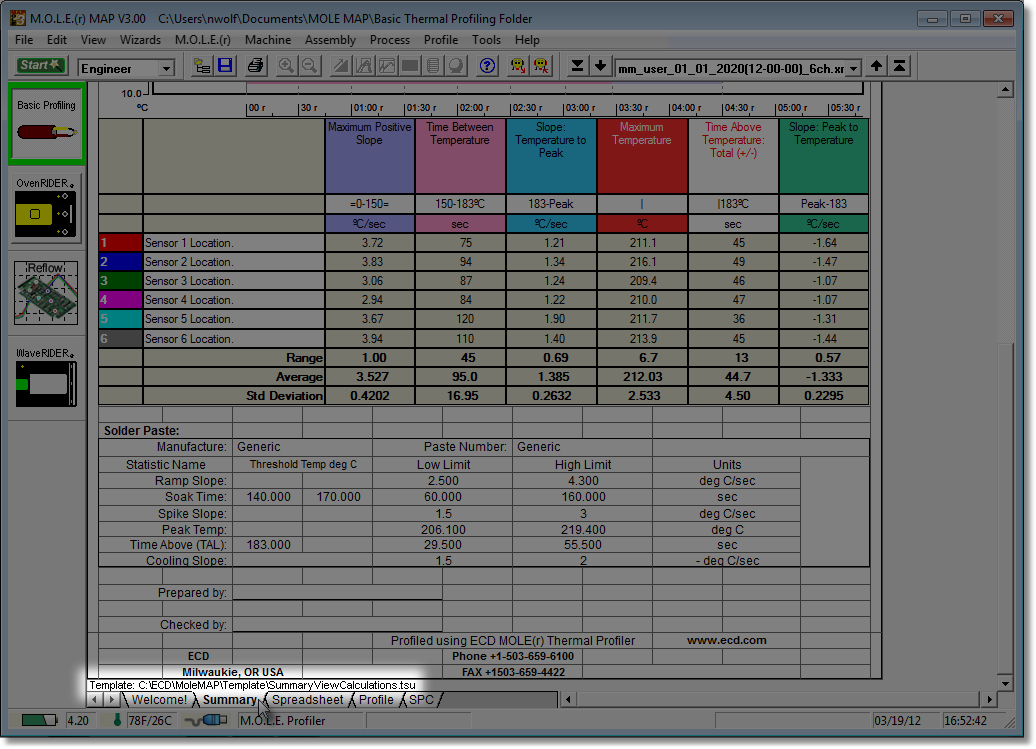
Task: Click the first yellow MOLE download icon
Action: click(x=518, y=66)
